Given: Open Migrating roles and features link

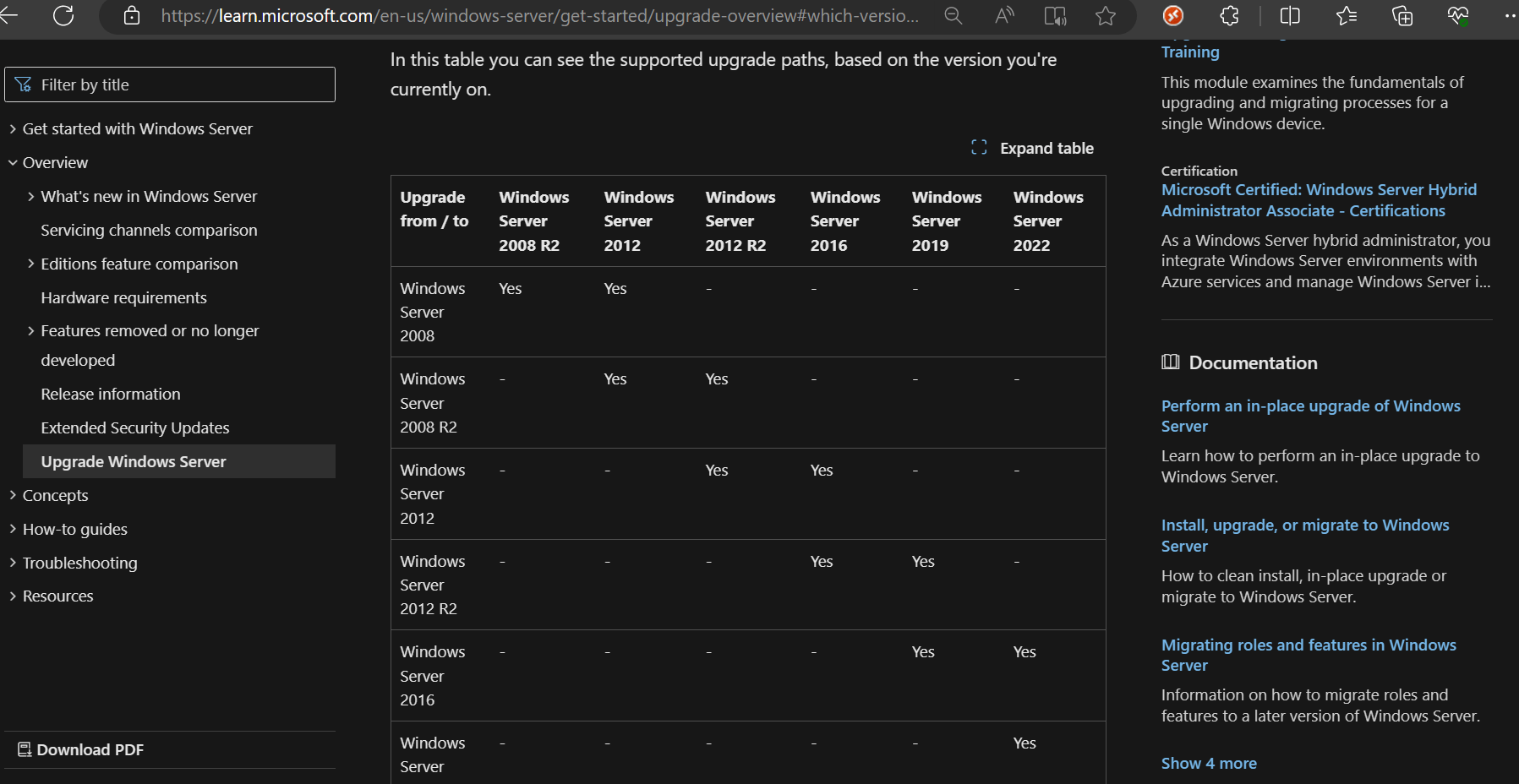Looking at the screenshot, I should coord(1309,655).
